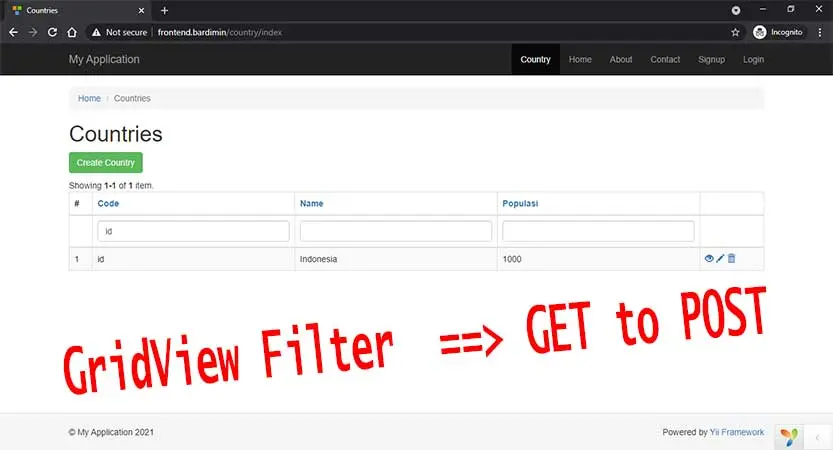Open a new browser tab with plus button

[x=164, y=10]
